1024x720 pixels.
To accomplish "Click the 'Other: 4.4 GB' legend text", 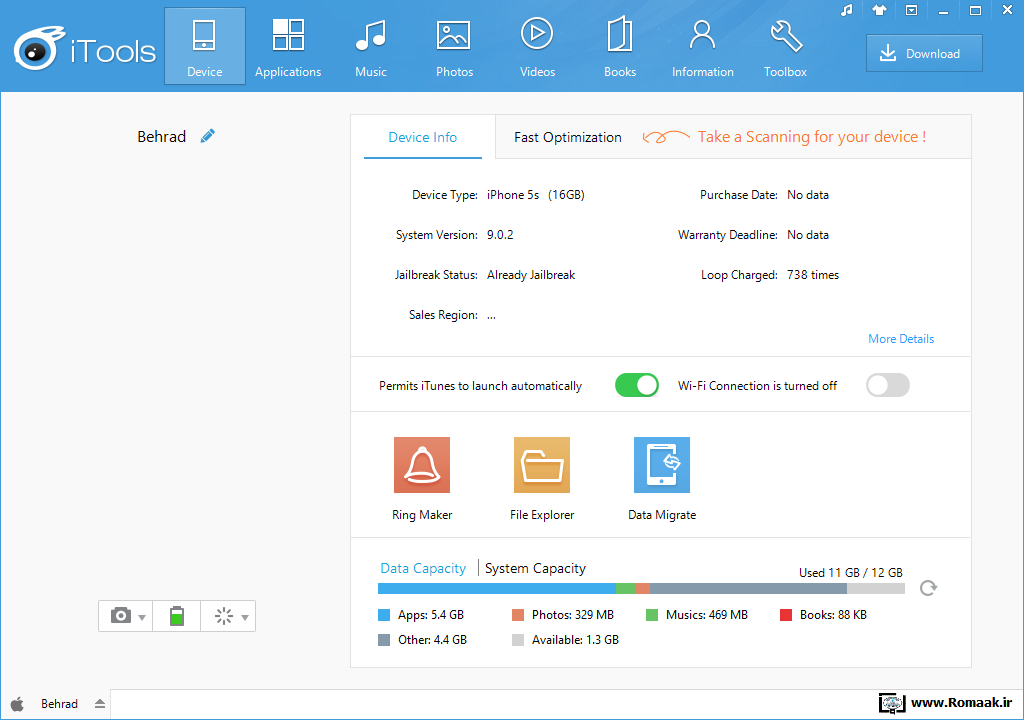I will (432, 640).
